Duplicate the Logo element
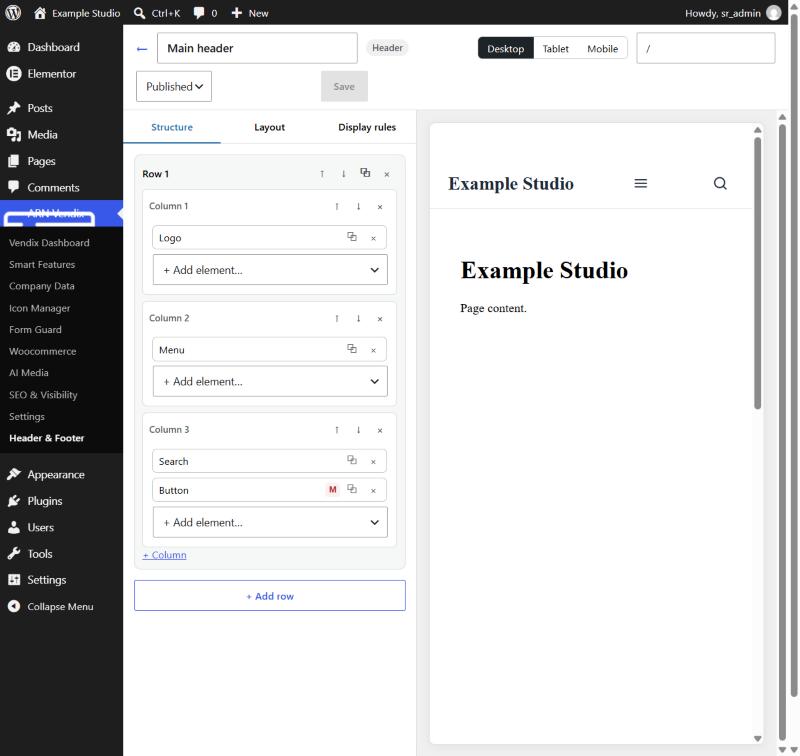Viewport: 800px width, 756px height. [352, 237]
